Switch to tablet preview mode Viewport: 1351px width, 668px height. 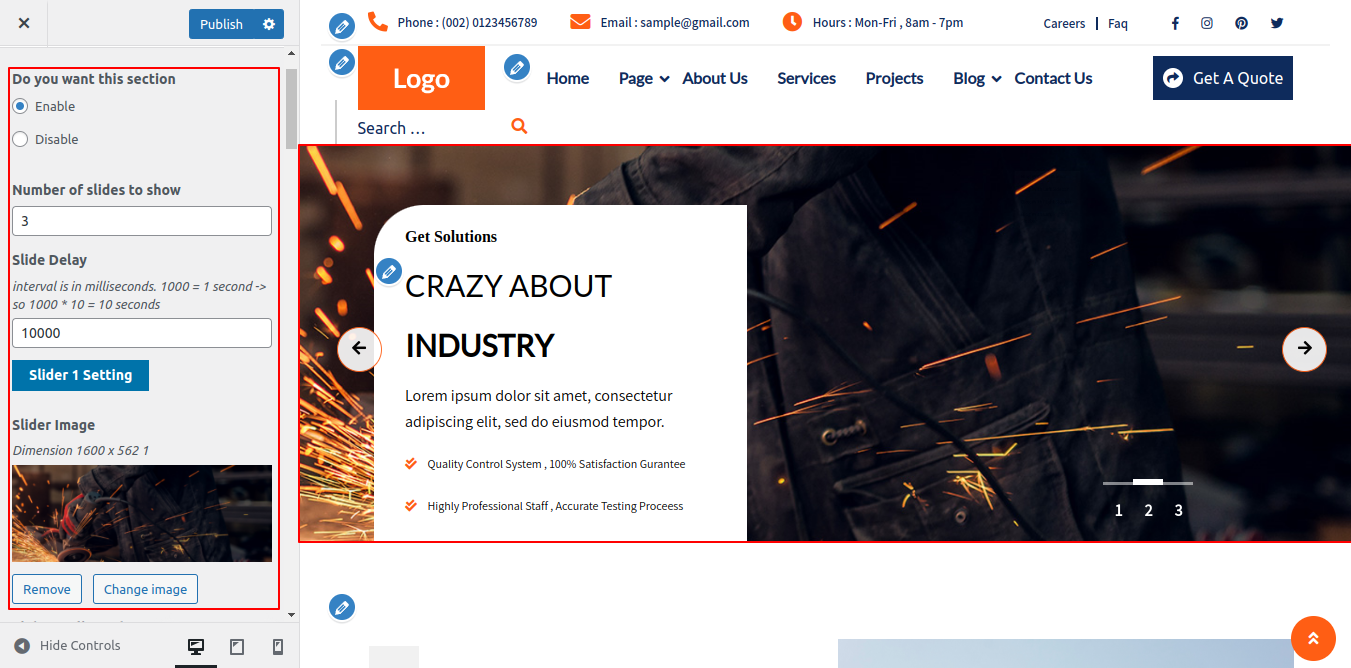coord(237,647)
